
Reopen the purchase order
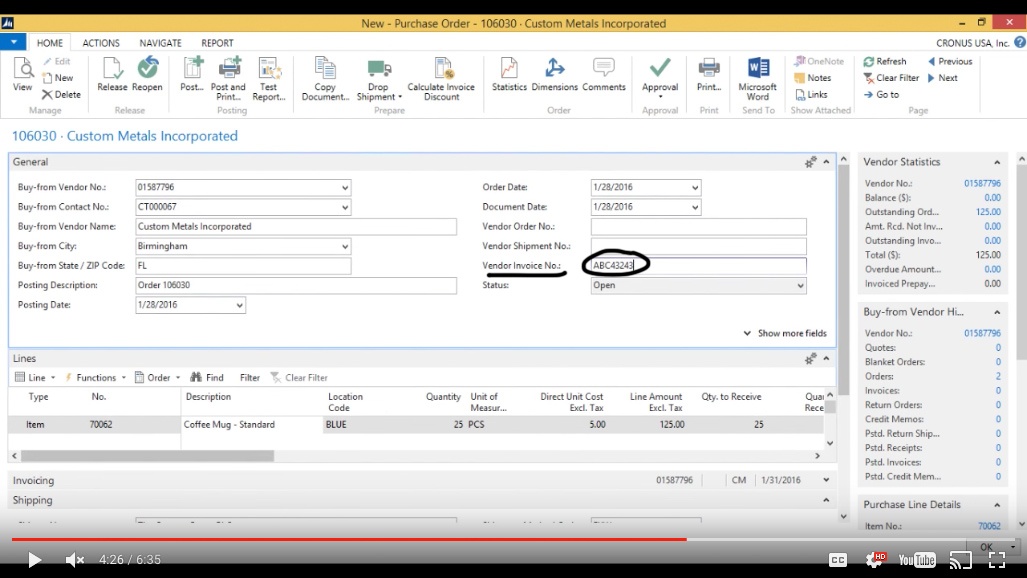147,74
